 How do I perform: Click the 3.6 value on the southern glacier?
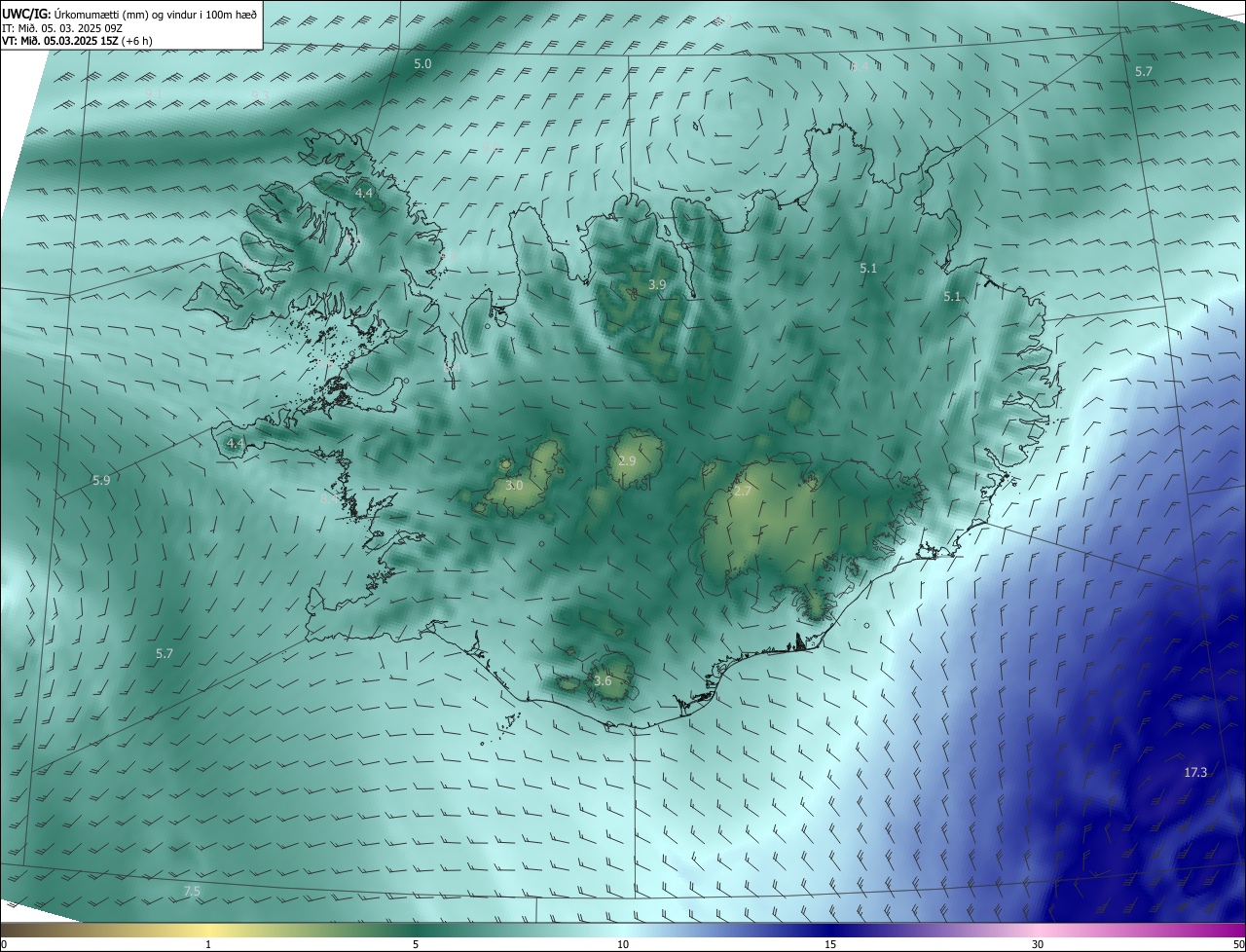tap(603, 680)
